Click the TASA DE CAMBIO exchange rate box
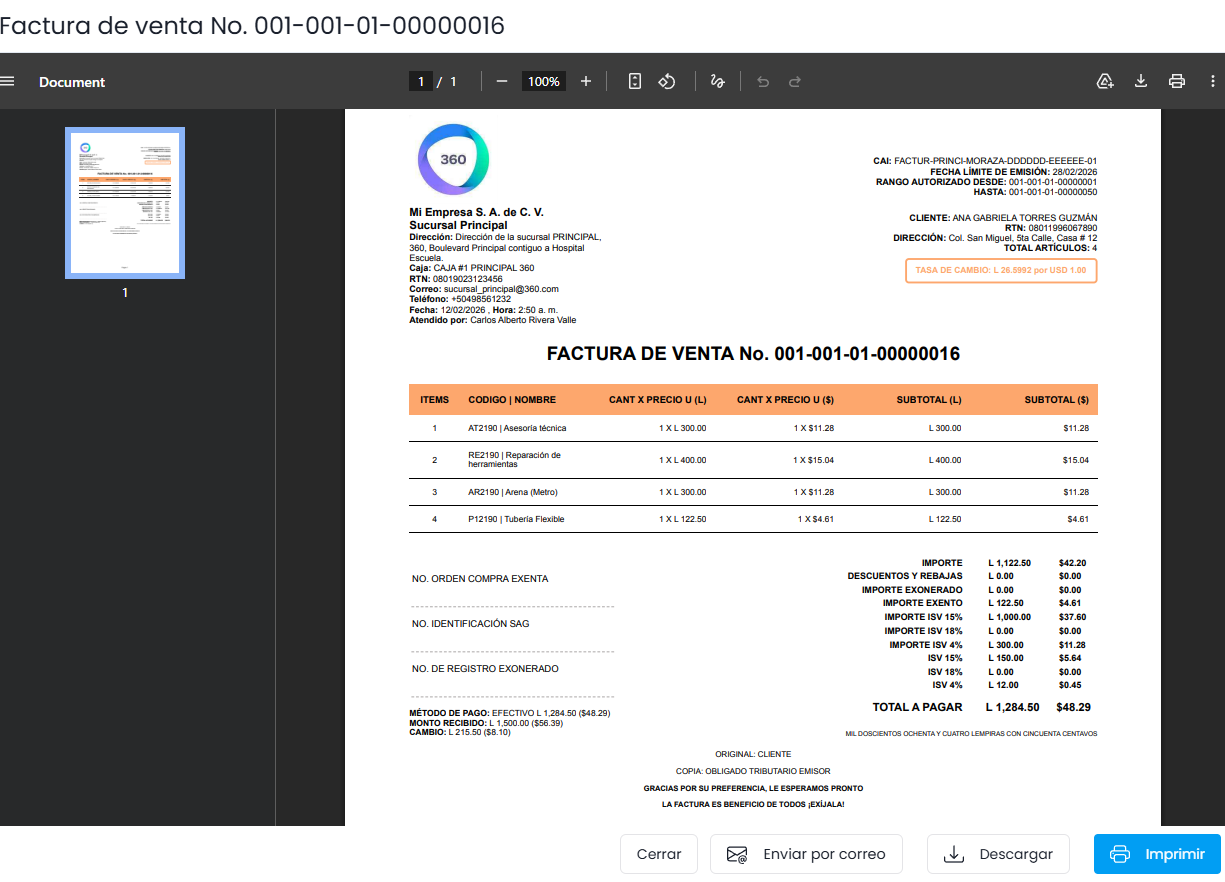This screenshot has width=1225, height=882. (x=1001, y=270)
